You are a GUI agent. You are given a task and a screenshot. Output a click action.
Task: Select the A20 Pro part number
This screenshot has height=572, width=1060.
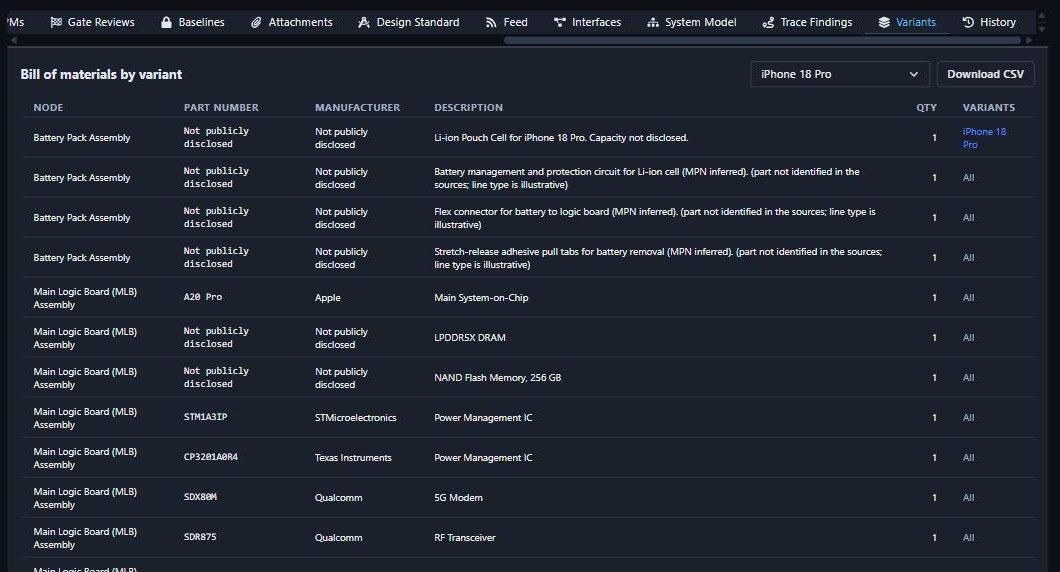point(203,297)
